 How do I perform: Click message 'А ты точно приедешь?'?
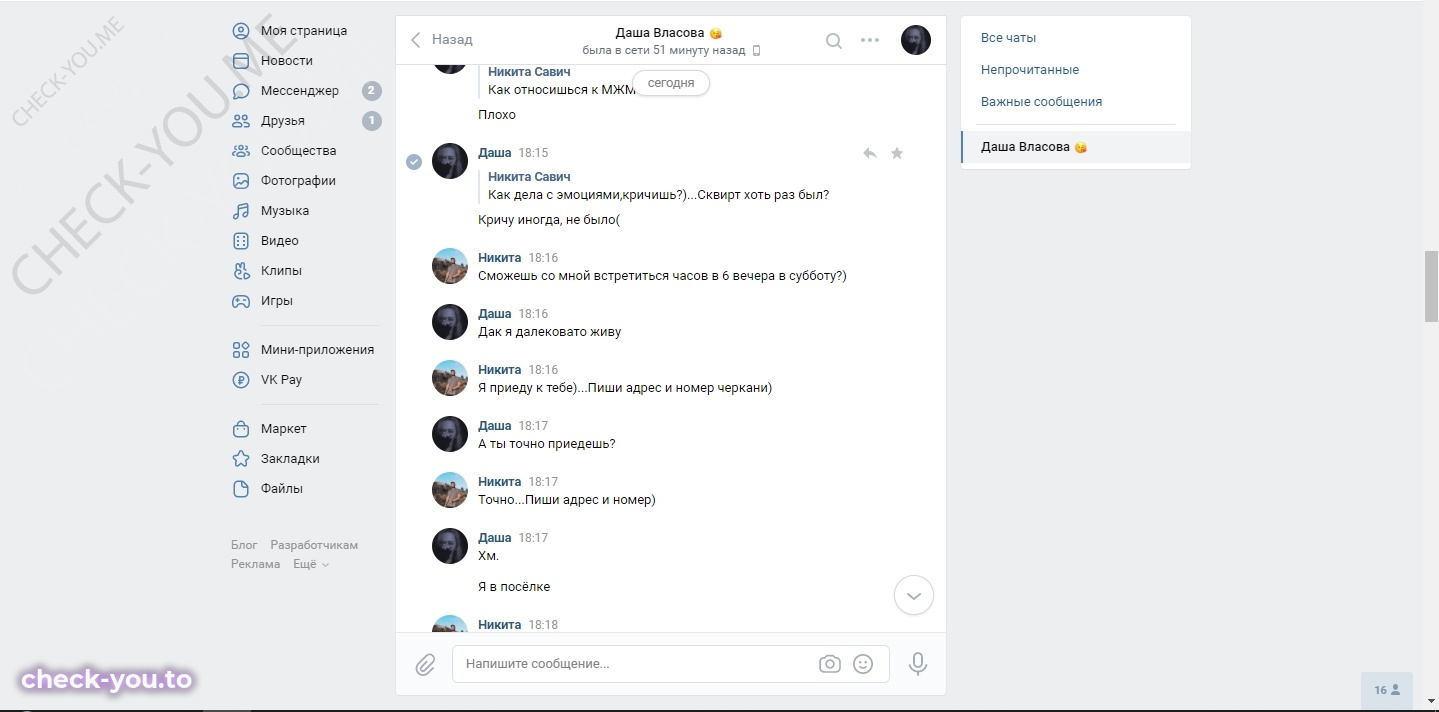547,444
